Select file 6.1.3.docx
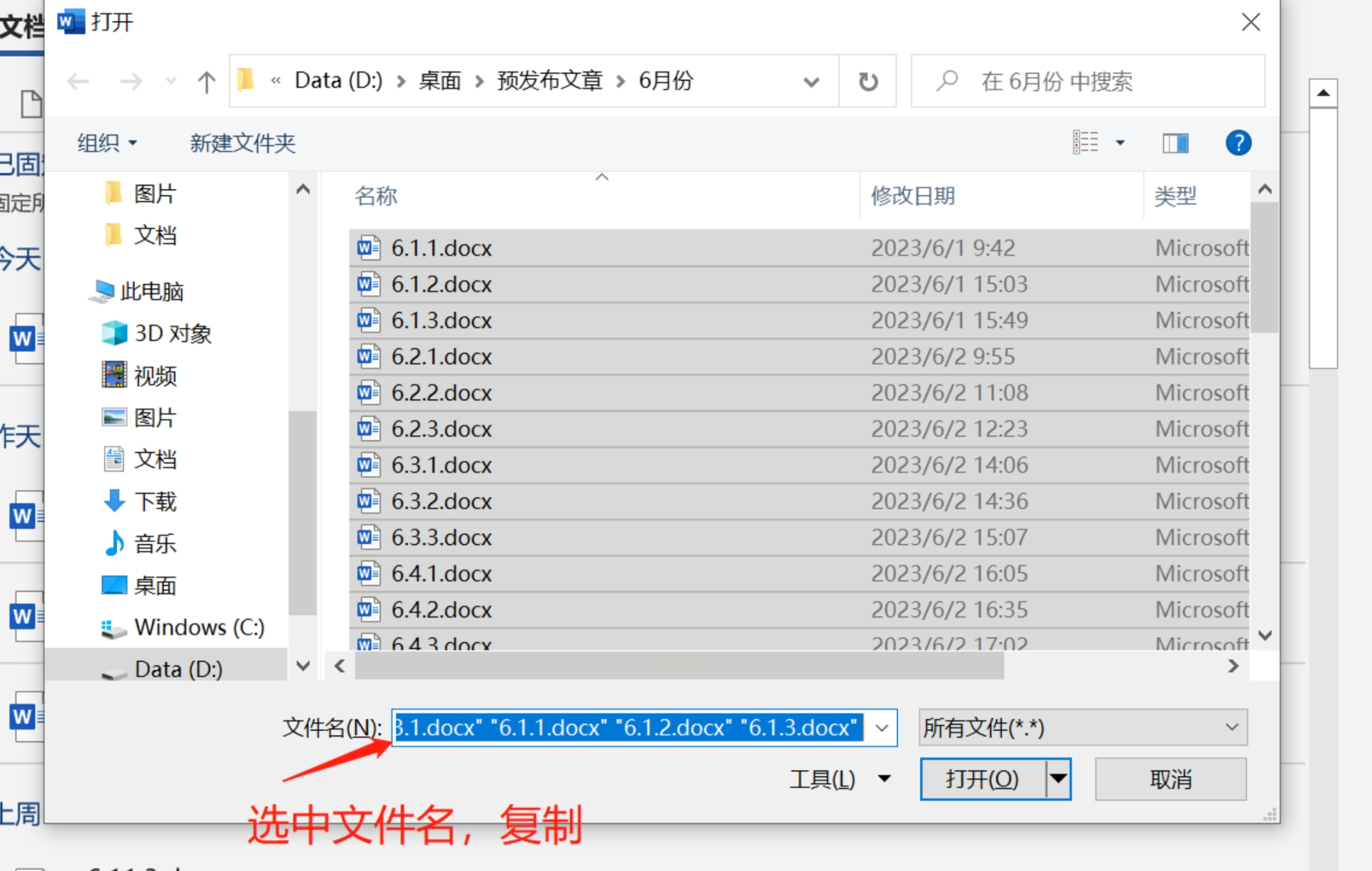The width and height of the screenshot is (1372, 871). [x=799, y=320]
